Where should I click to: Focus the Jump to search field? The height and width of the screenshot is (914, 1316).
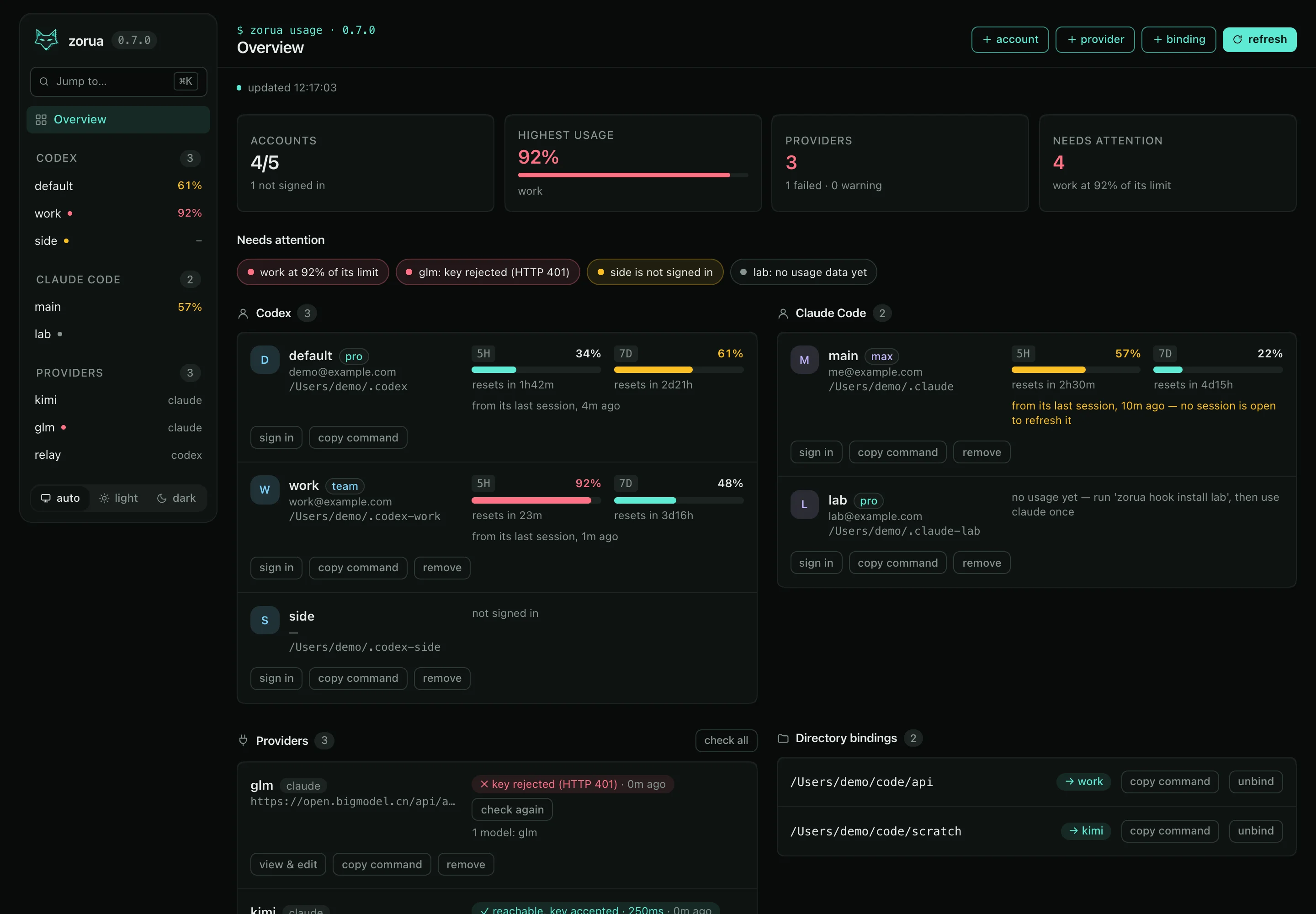pos(118,81)
